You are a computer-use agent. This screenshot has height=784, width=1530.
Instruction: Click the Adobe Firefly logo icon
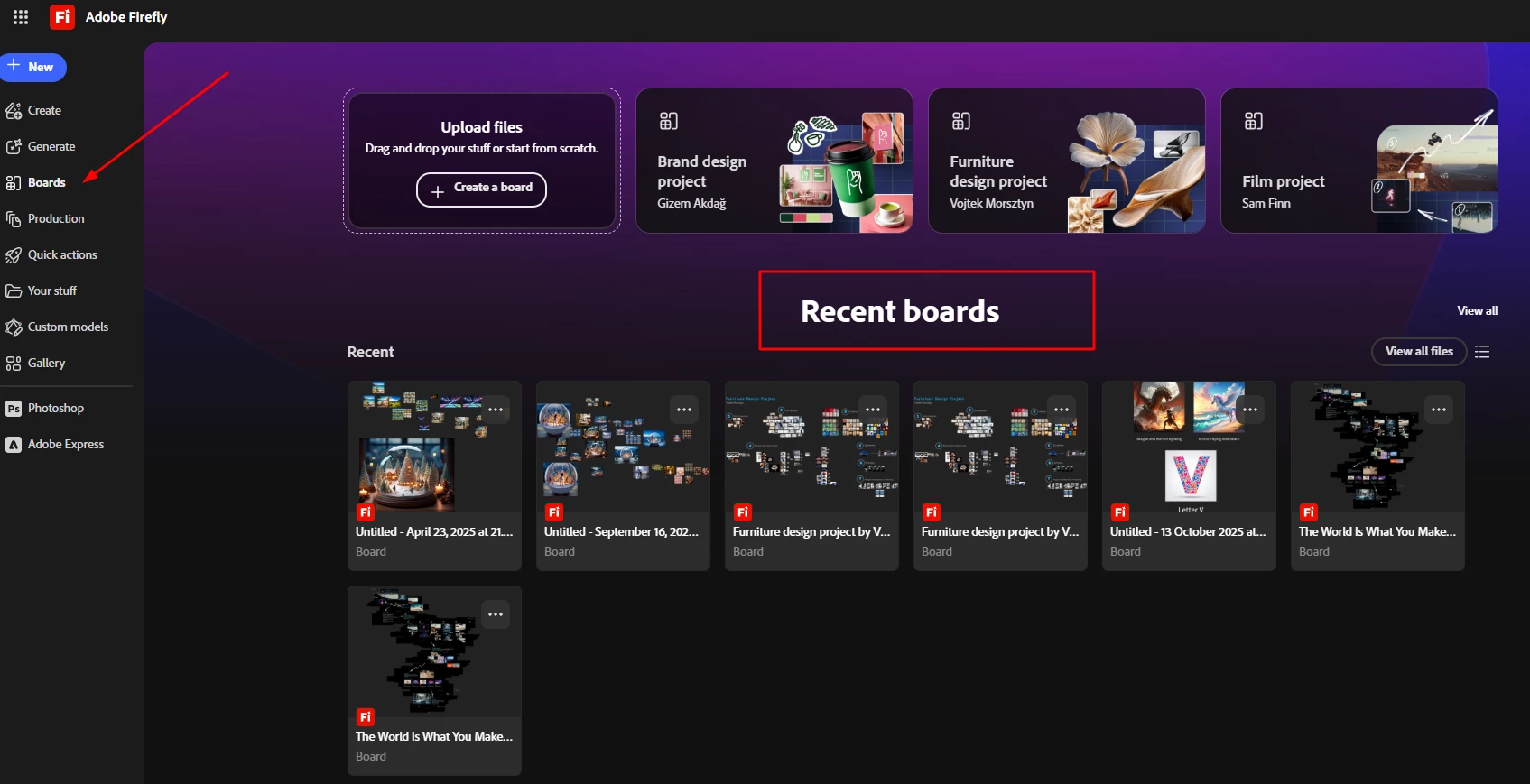[62, 17]
